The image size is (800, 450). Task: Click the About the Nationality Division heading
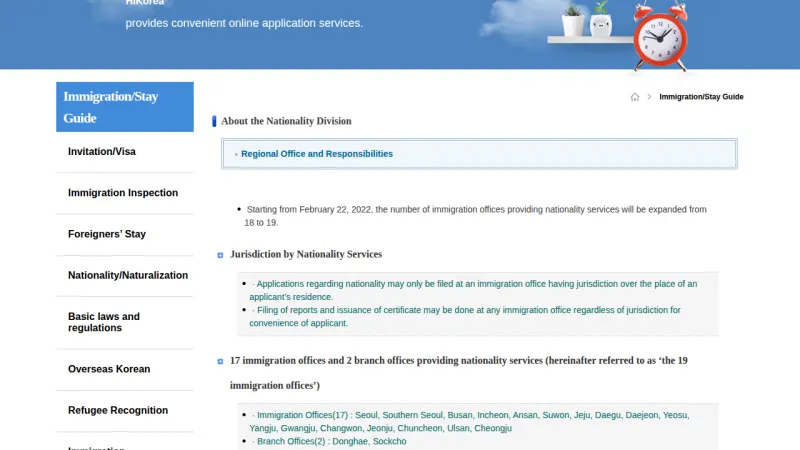click(286, 121)
